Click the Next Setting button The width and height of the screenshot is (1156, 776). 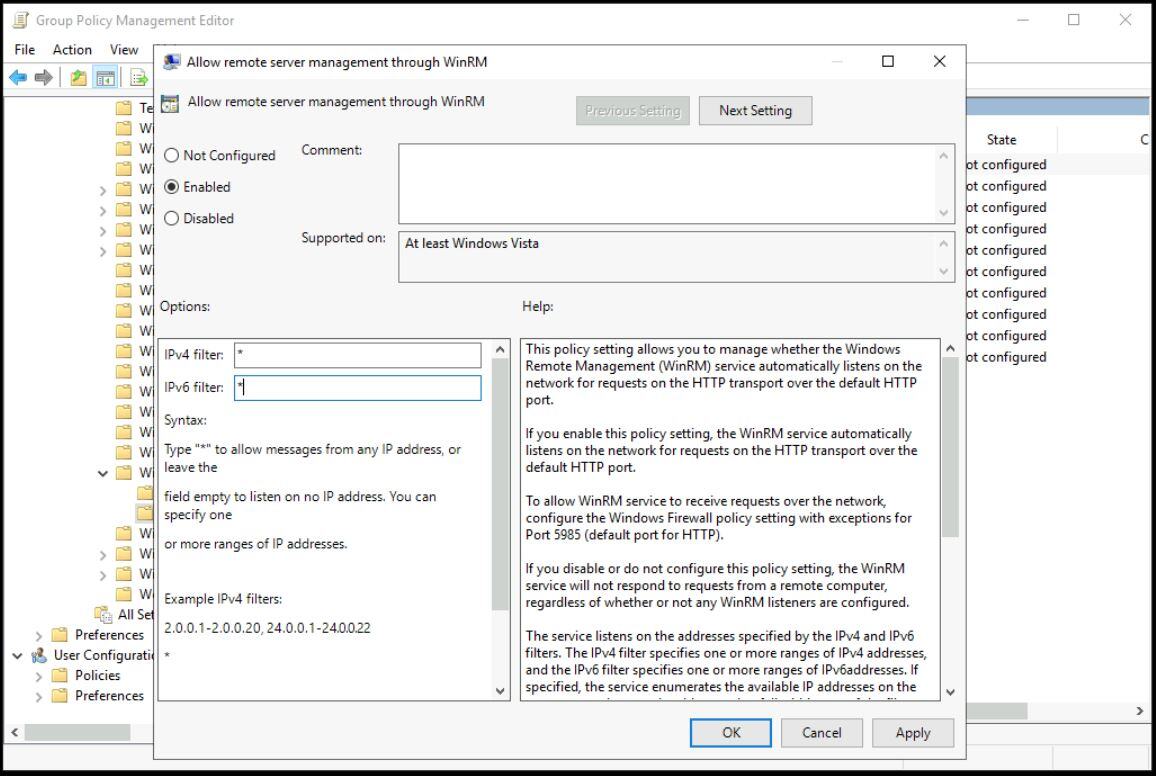coord(755,110)
